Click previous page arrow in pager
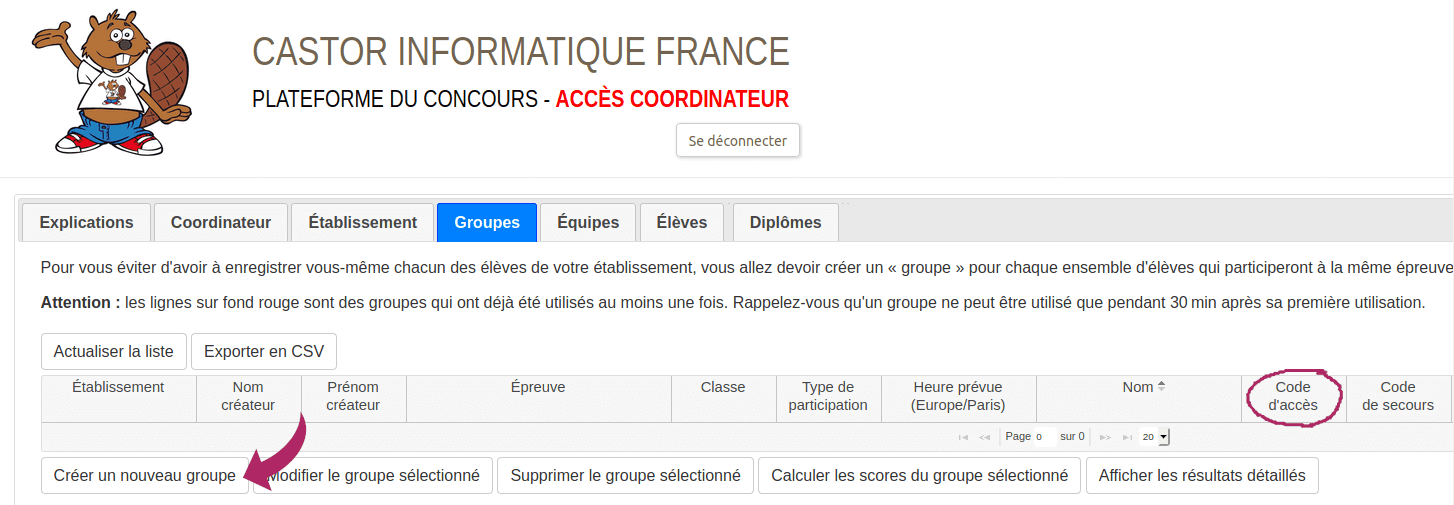Screen dimensions: 1454x505 (x=985, y=437)
